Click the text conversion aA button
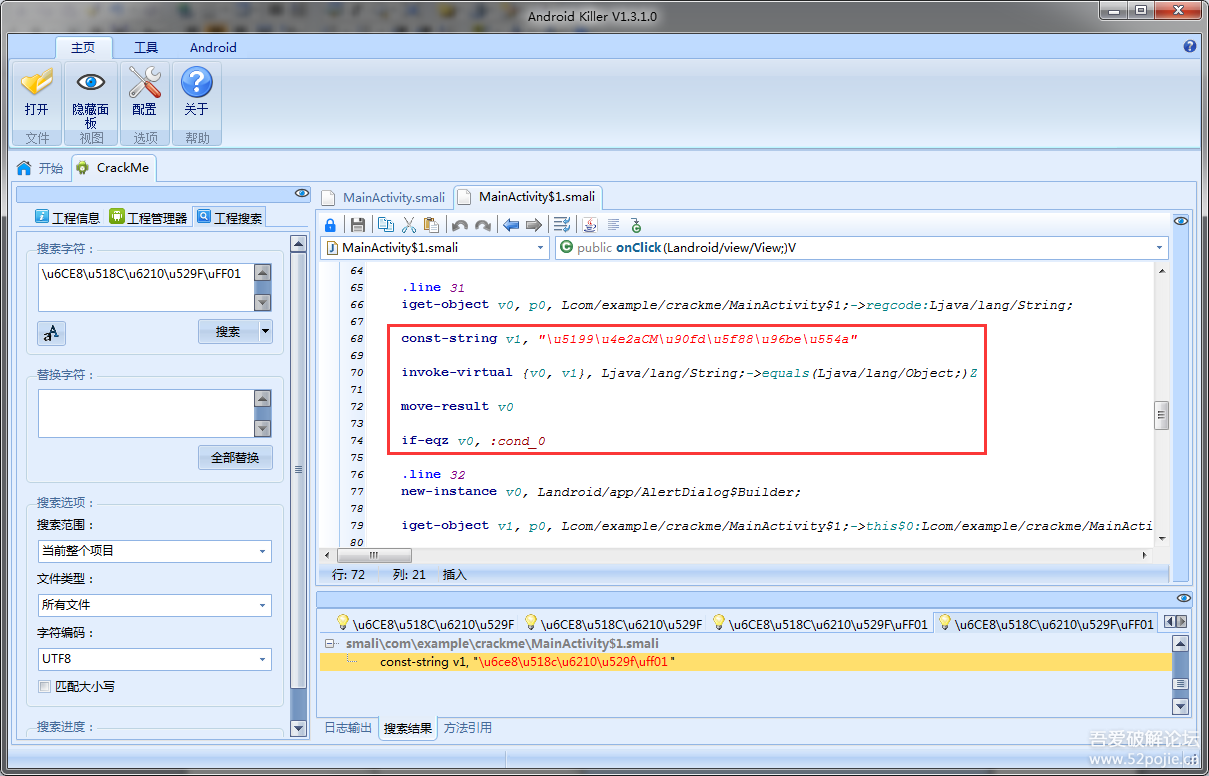 point(51,333)
